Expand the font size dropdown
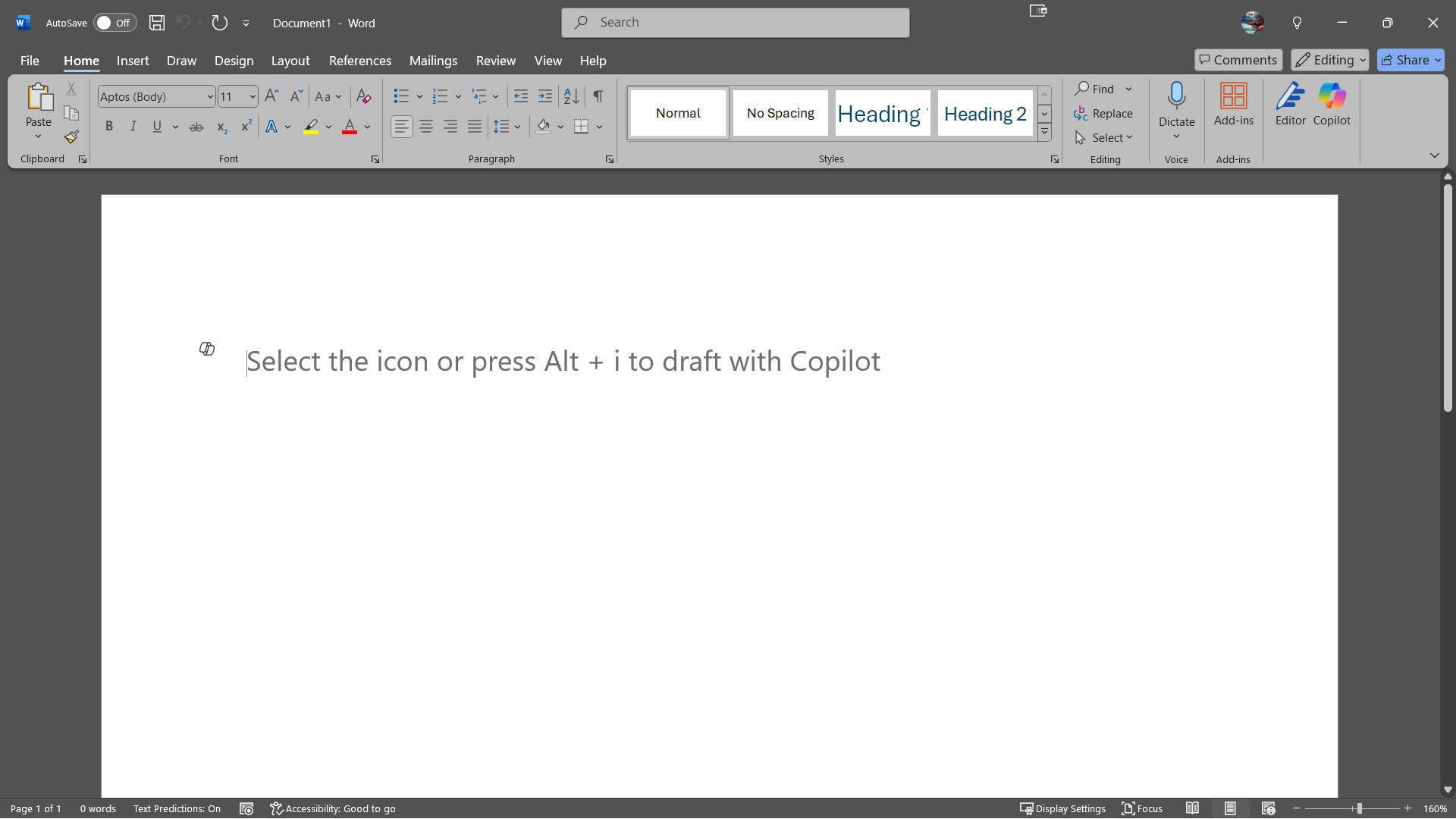 pyautogui.click(x=253, y=97)
